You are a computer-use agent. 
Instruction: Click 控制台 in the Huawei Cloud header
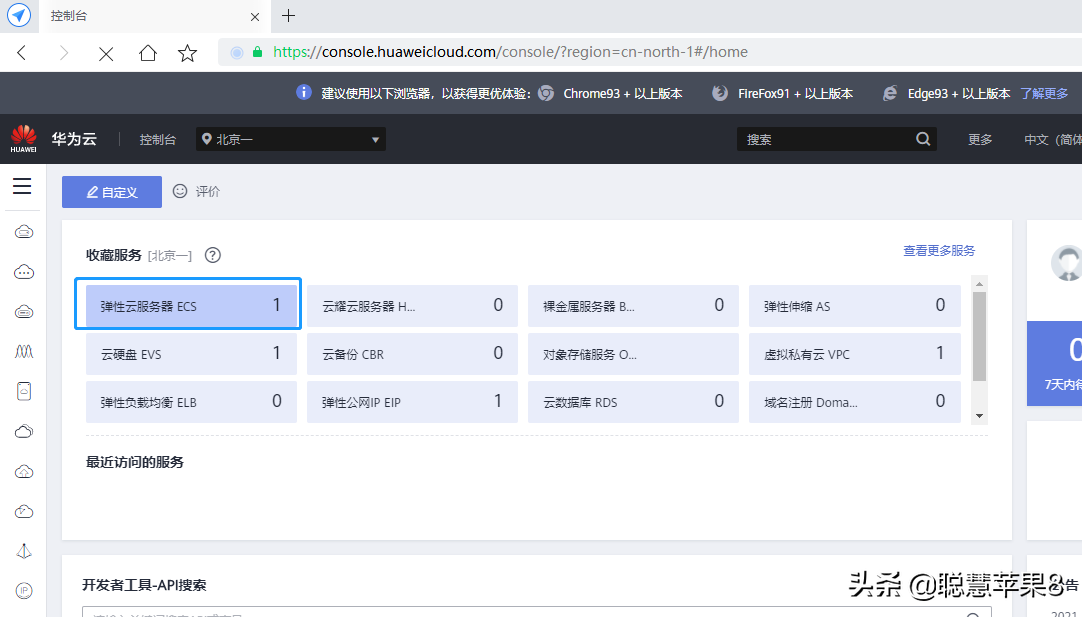coord(157,139)
